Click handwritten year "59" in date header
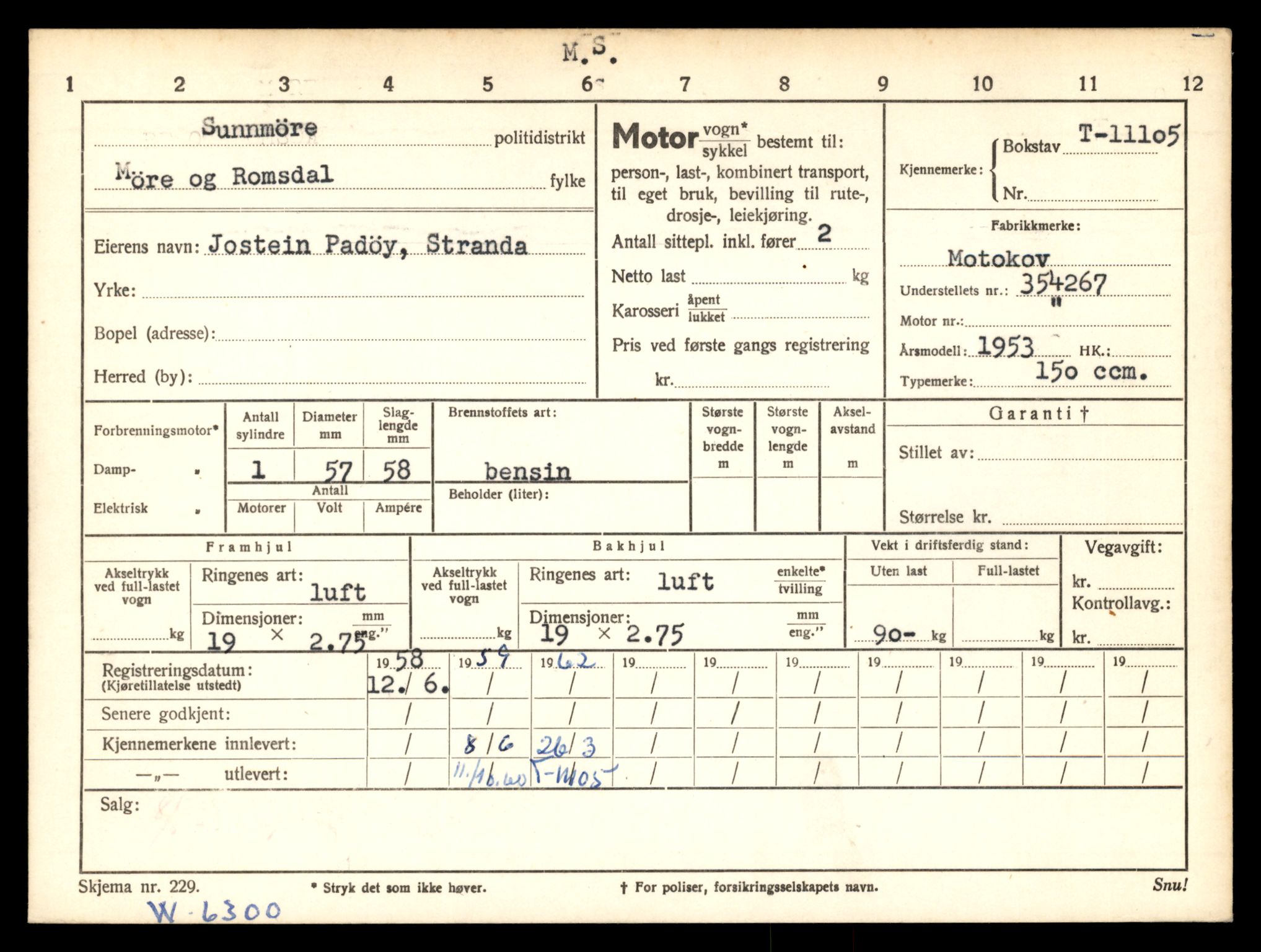 [x=494, y=657]
